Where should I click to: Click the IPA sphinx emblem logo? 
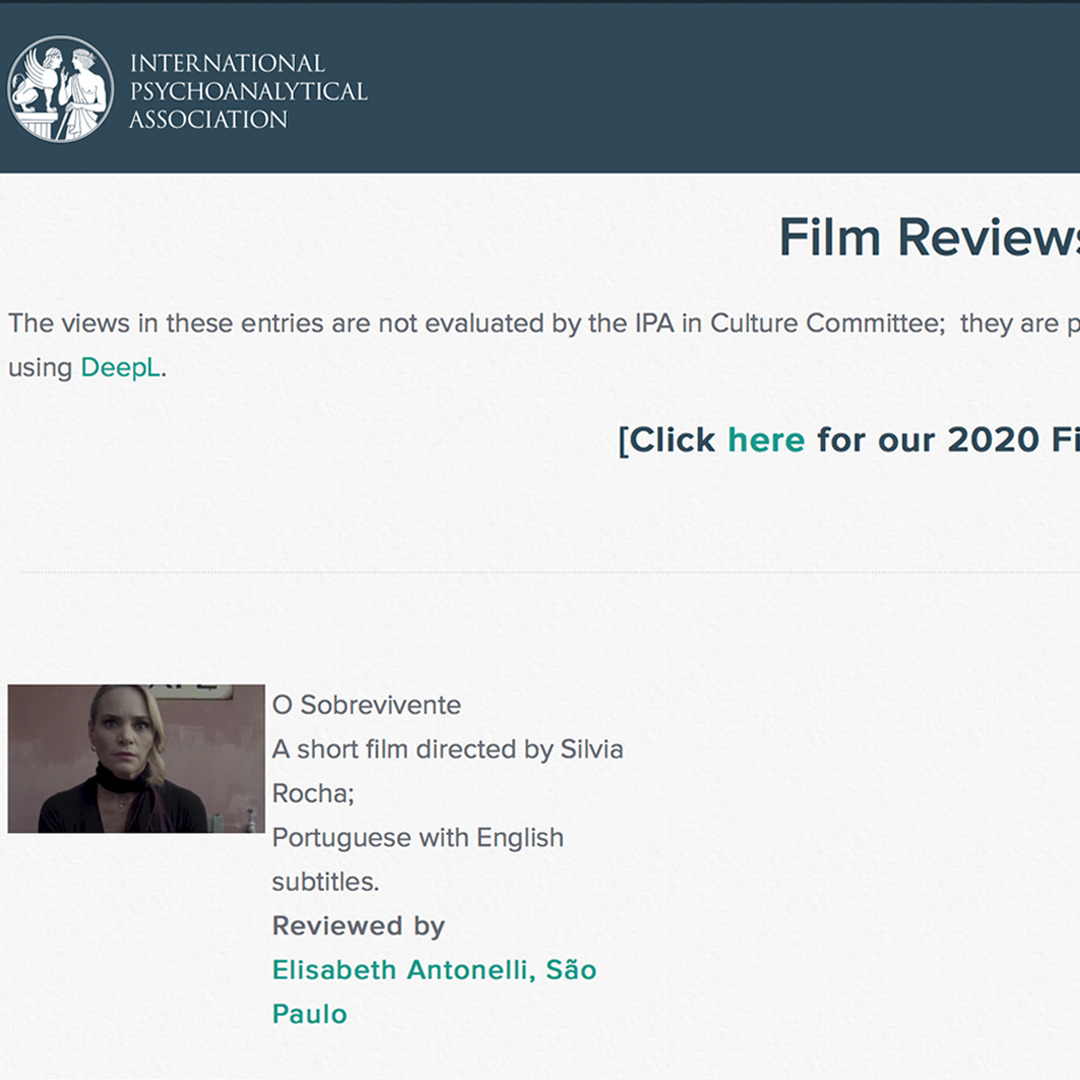point(61,89)
